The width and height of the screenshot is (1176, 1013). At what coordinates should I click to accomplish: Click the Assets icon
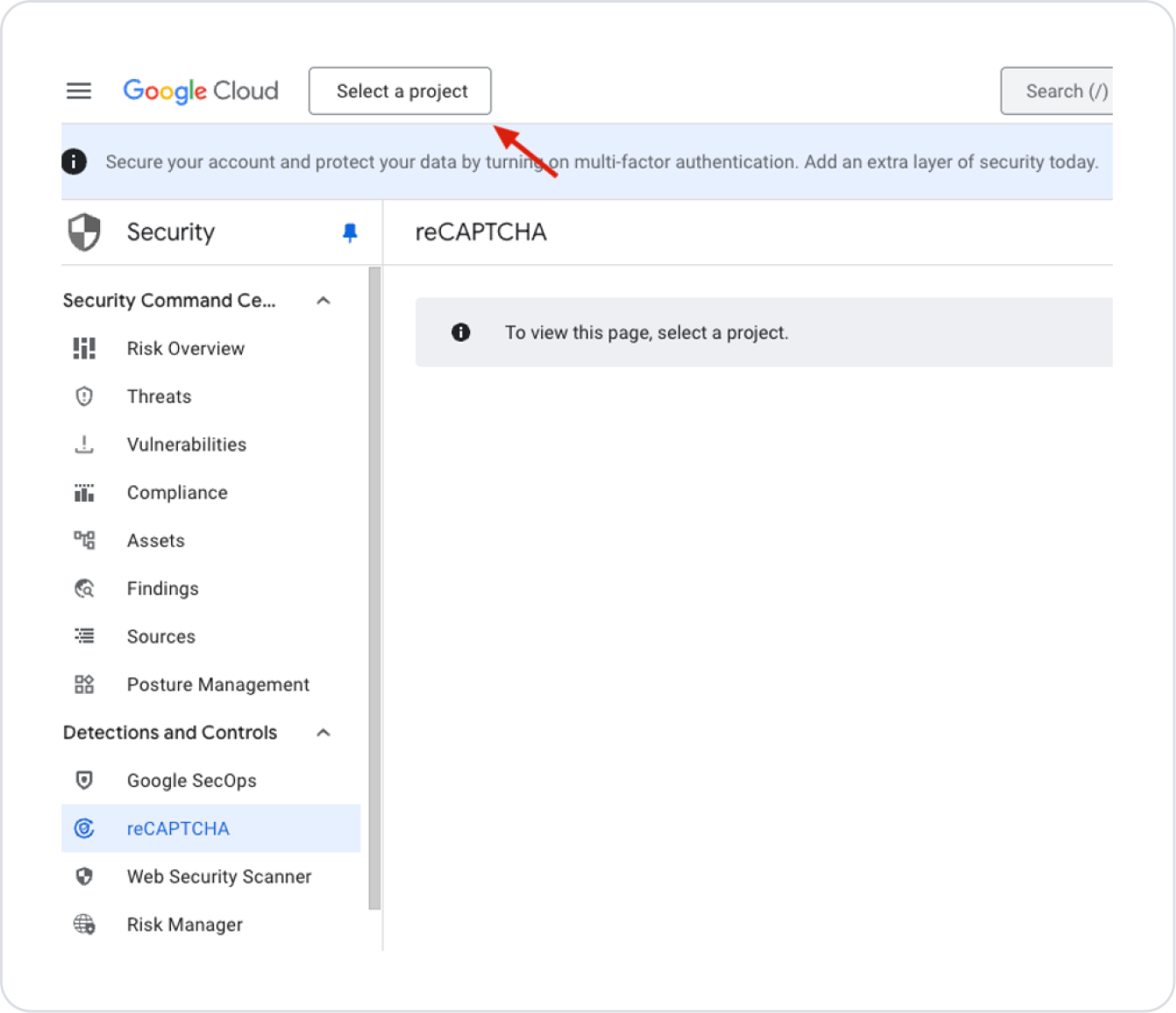pyautogui.click(x=84, y=540)
